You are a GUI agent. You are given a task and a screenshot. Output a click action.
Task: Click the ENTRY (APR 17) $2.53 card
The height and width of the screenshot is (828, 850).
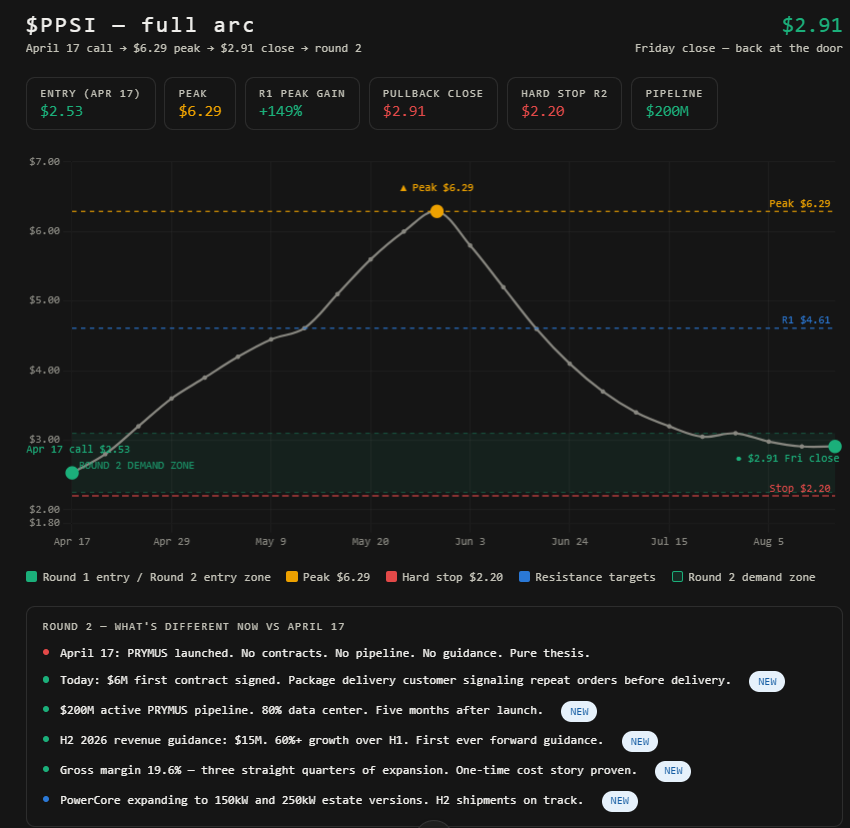(91, 104)
